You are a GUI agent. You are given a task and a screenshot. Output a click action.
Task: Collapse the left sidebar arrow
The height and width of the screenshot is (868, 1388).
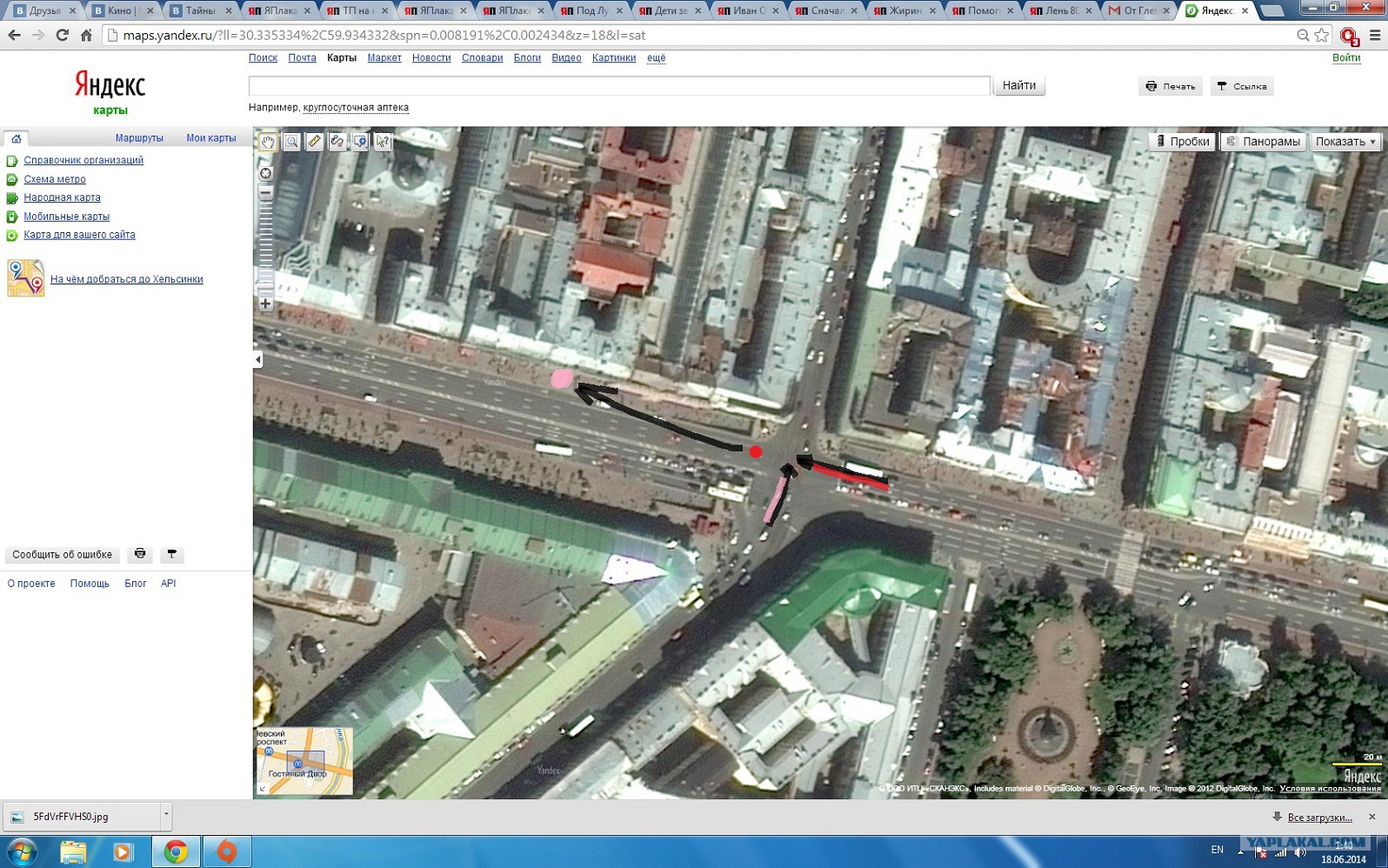click(x=257, y=359)
